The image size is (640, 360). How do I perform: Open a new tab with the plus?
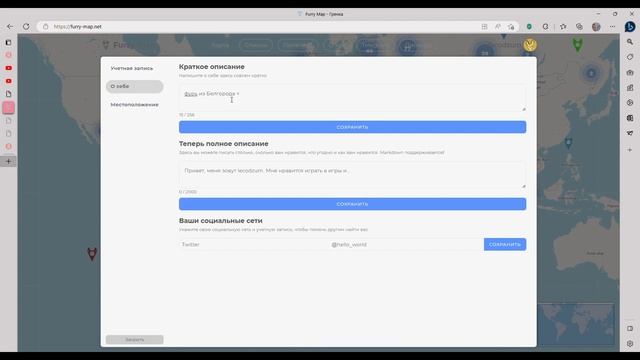[9, 161]
